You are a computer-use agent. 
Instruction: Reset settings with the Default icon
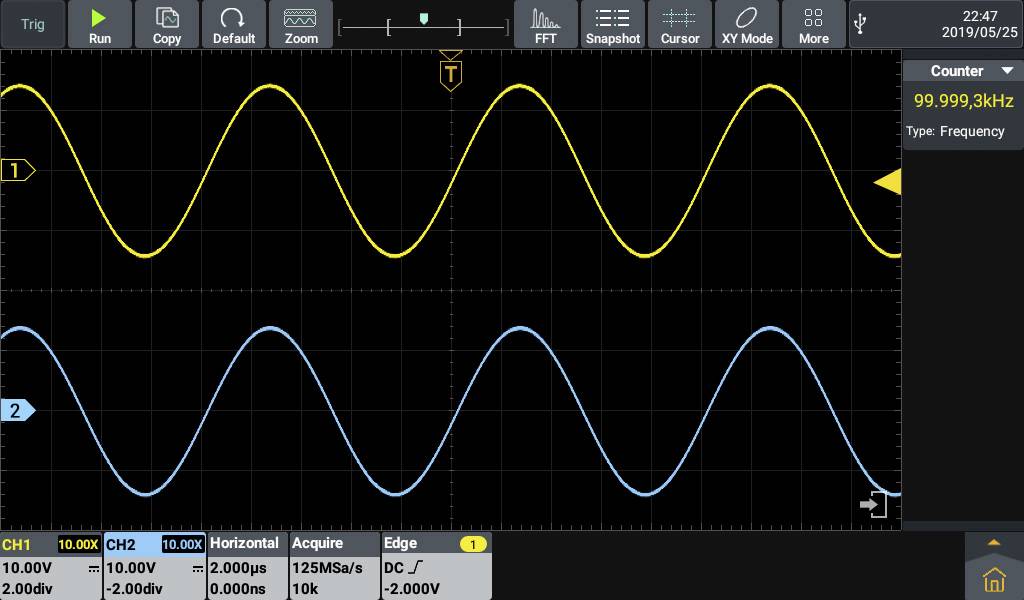(234, 25)
